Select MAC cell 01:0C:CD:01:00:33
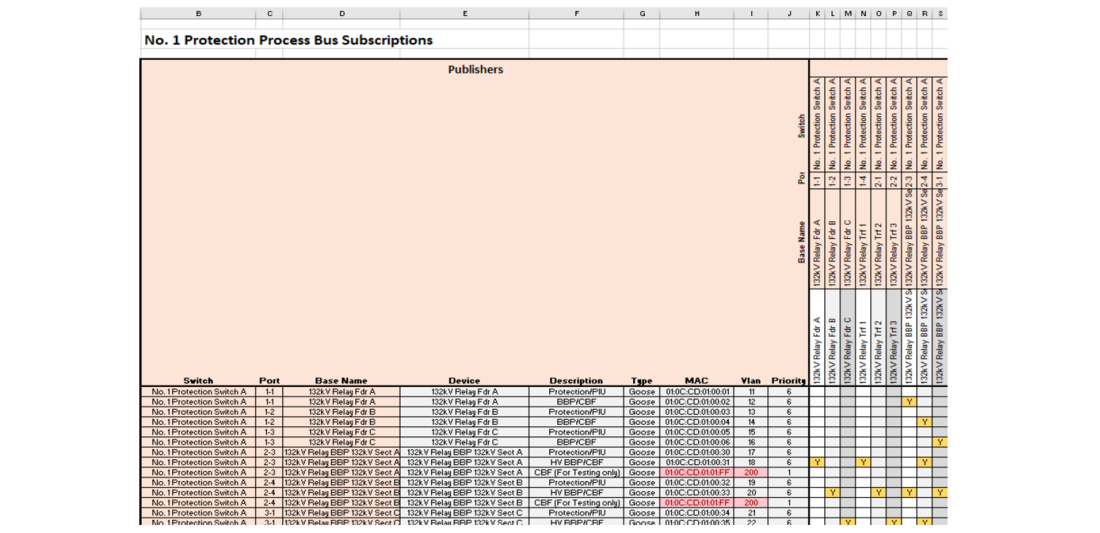Viewport: 1100px width, 533px height. point(697,492)
